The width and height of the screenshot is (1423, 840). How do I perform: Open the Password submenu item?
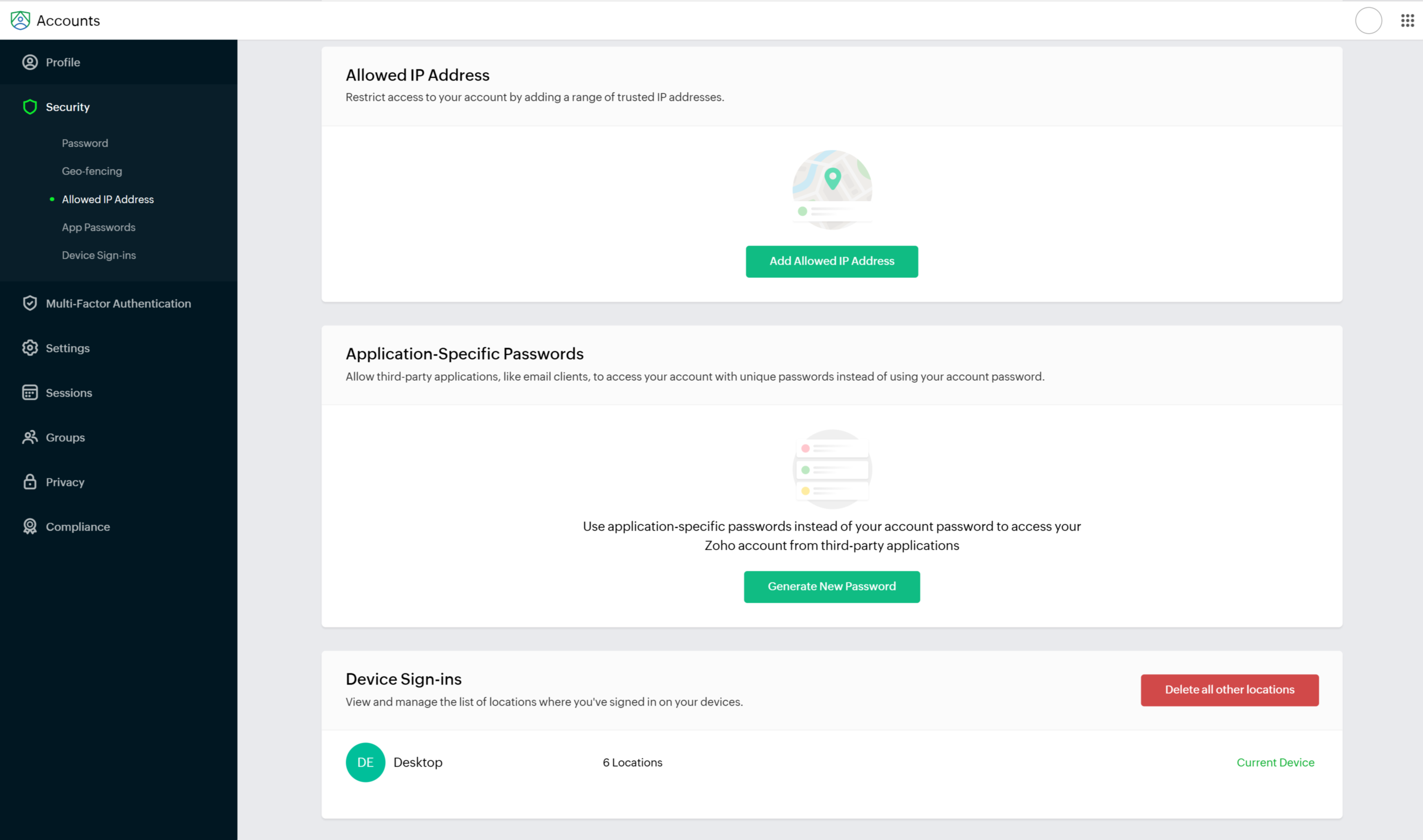(85, 143)
